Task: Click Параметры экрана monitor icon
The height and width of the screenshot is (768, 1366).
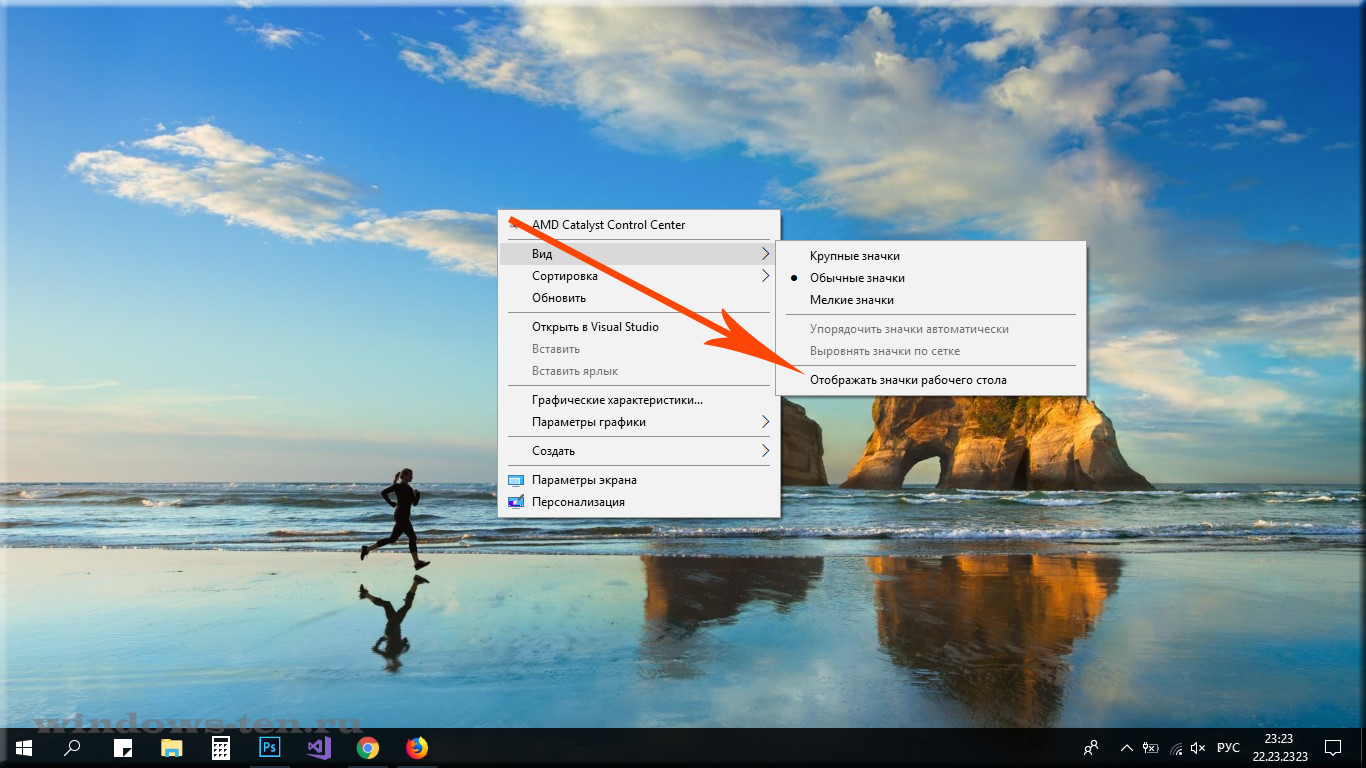Action: pos(516,480)
